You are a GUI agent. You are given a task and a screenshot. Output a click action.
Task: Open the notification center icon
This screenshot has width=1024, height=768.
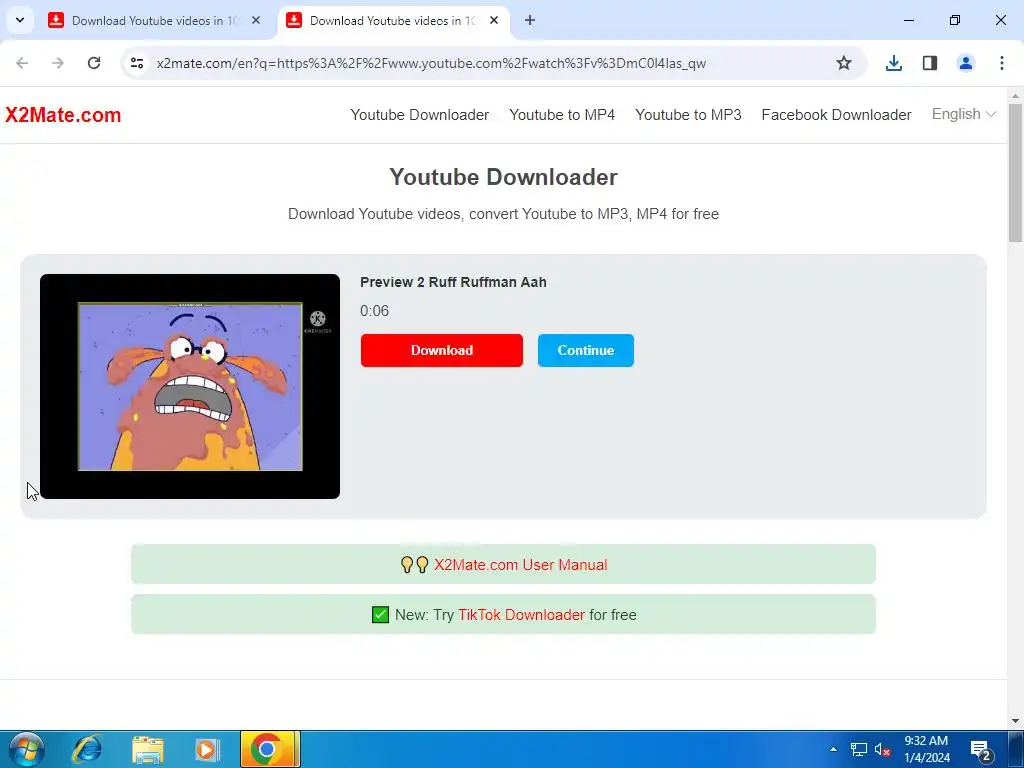click(x=982, y=750)
